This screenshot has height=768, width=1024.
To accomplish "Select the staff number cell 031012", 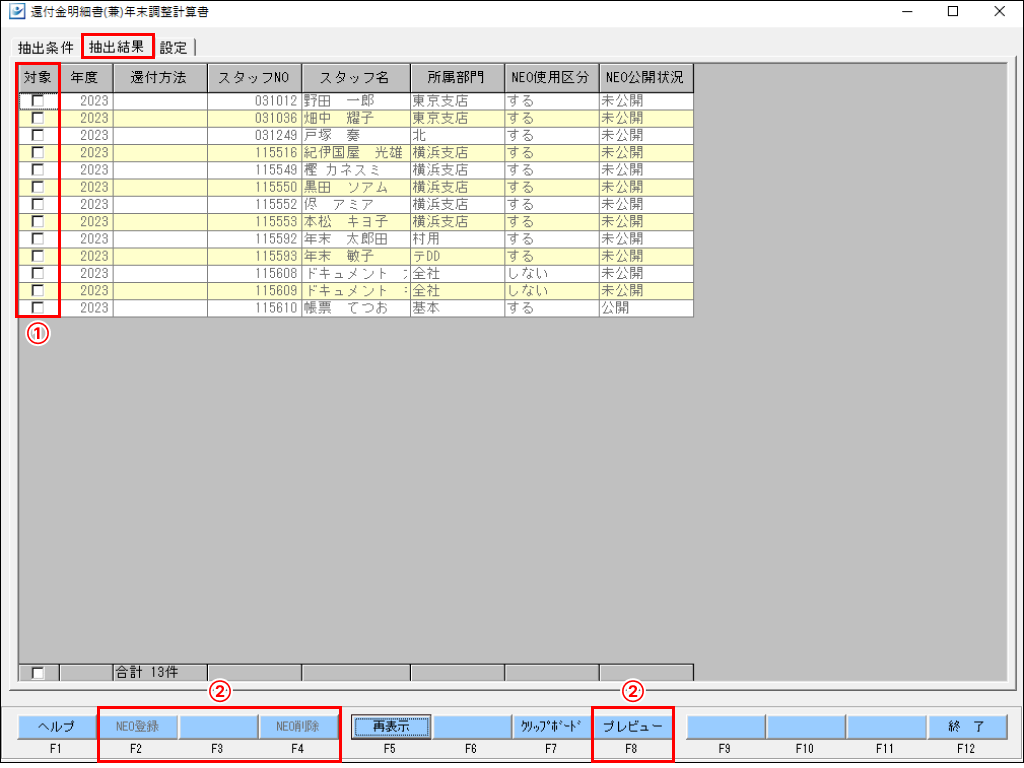I will click(255, 101).
